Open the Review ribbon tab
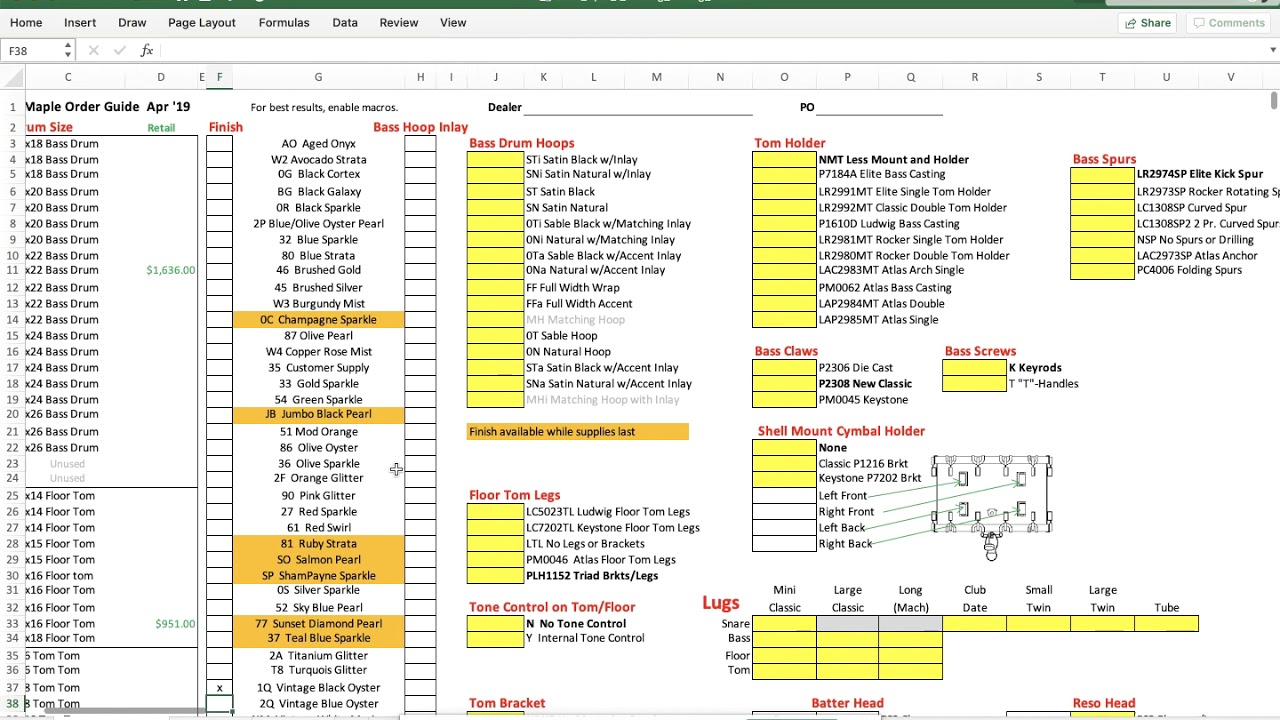 click(399, 22)
